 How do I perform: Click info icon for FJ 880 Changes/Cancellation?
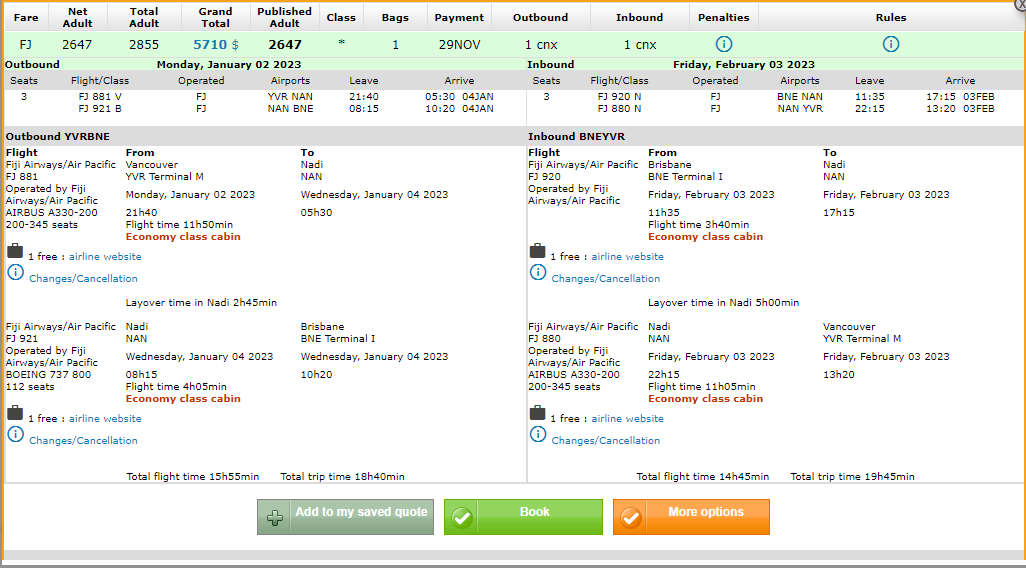click(537, 434)
